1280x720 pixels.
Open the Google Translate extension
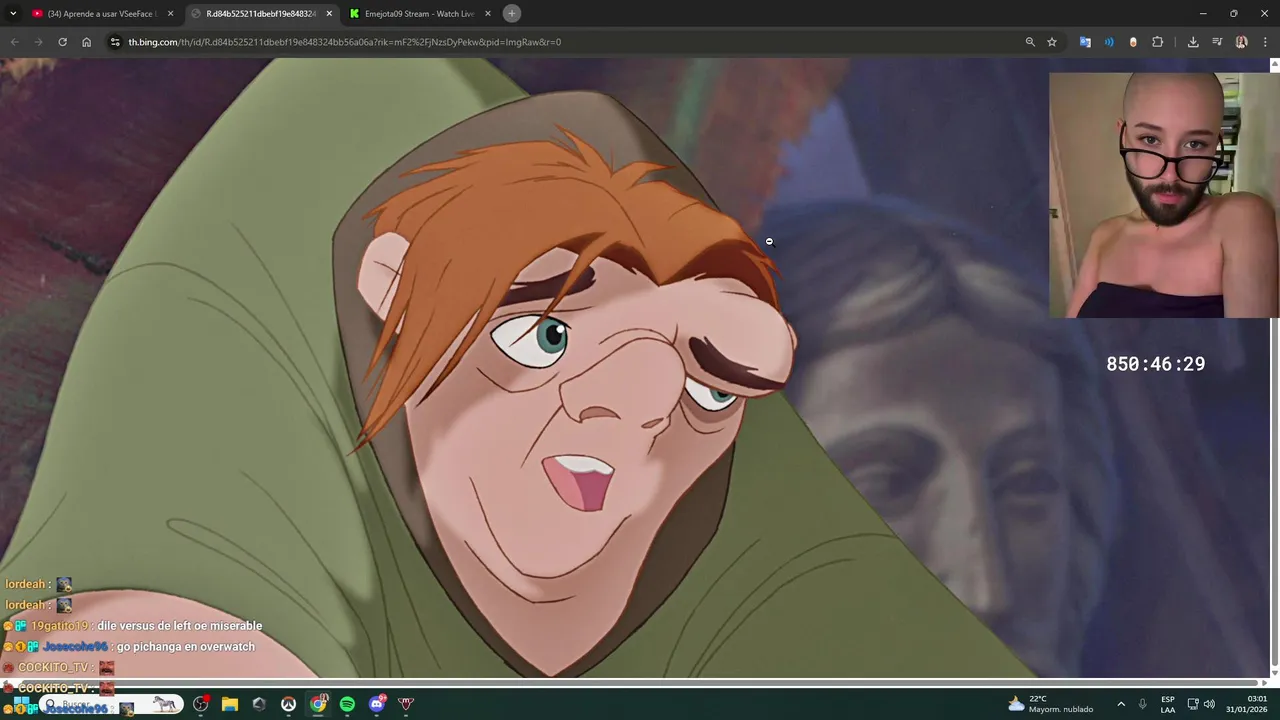click(1085, 42)
